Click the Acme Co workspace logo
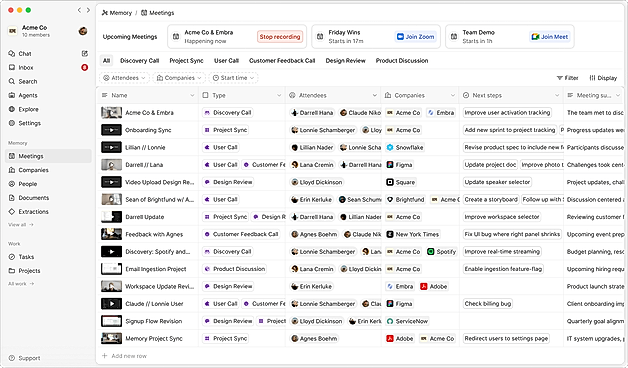 [x=13, y=31]
